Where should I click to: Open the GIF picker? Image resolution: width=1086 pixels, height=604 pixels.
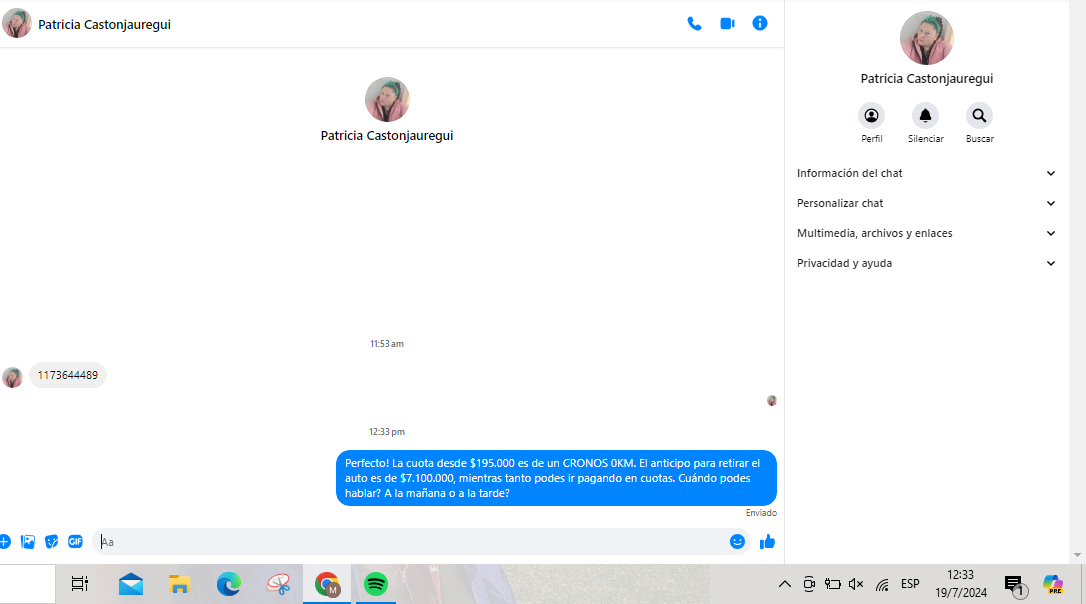(x=75, y=542)
